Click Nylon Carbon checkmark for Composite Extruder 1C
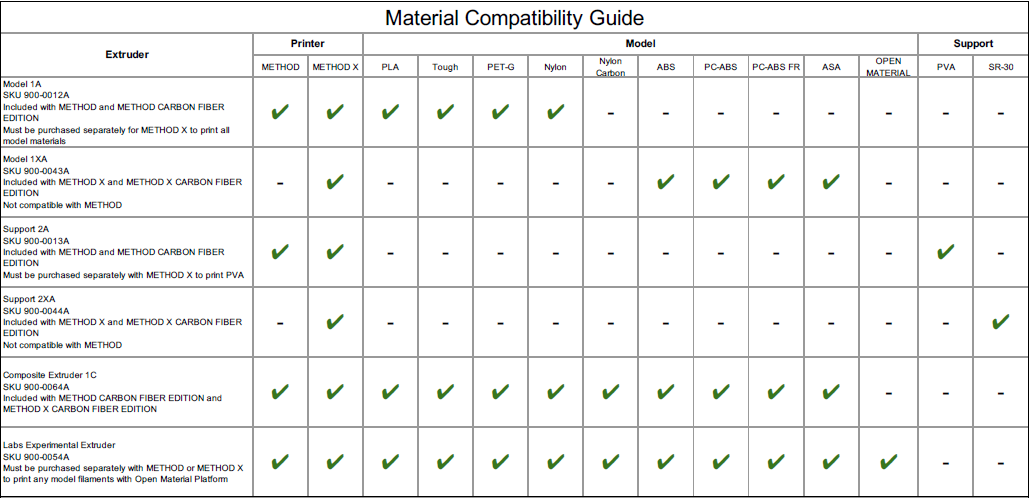 coord(610,392)
